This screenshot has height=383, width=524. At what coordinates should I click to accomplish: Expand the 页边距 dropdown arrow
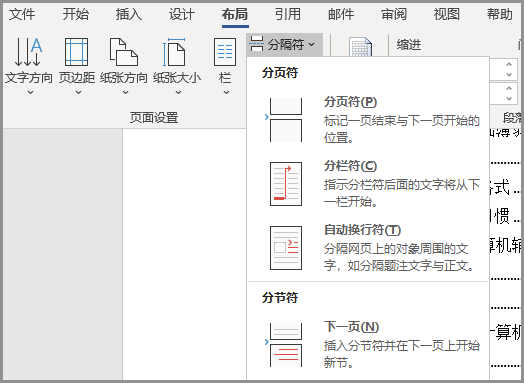tap(78, 93)
